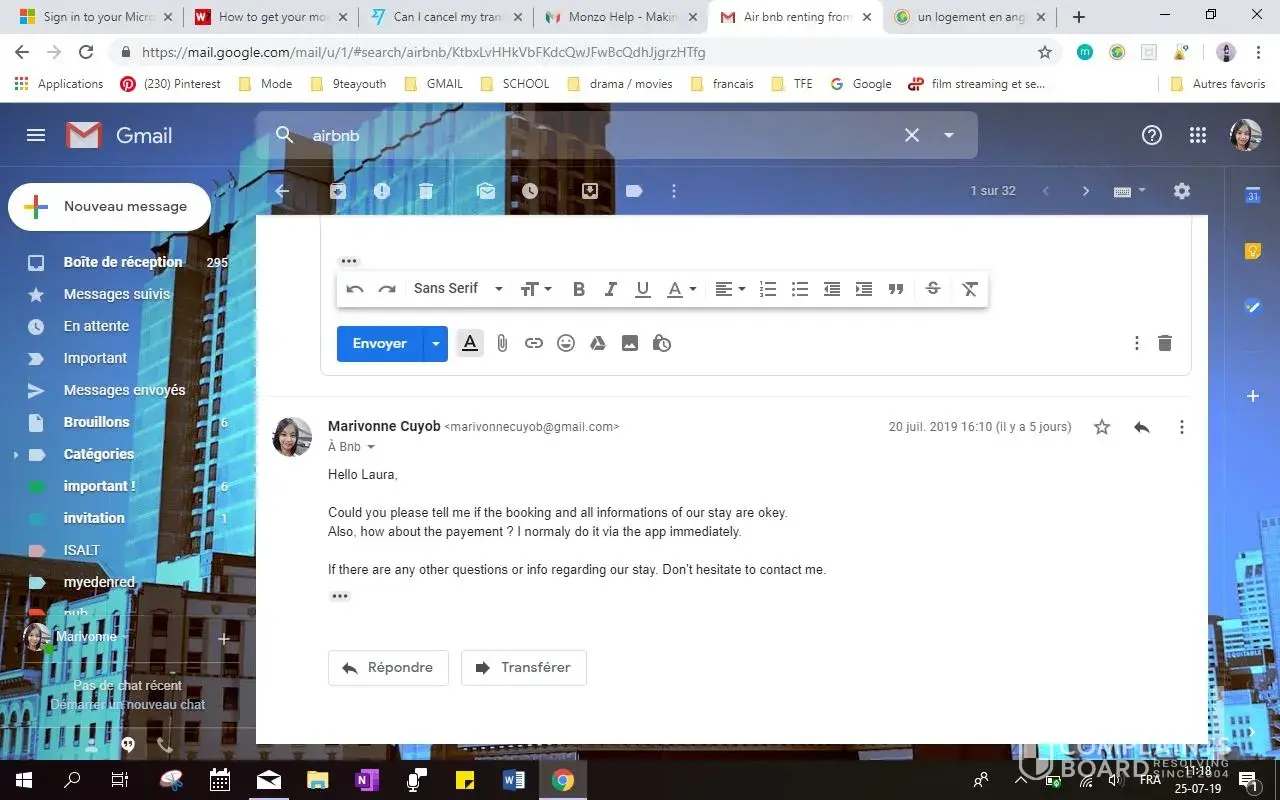This screenshot has height=800, width=1280.
Task: Open the Boîte de réception folder
Action: (x=122, y=262)
